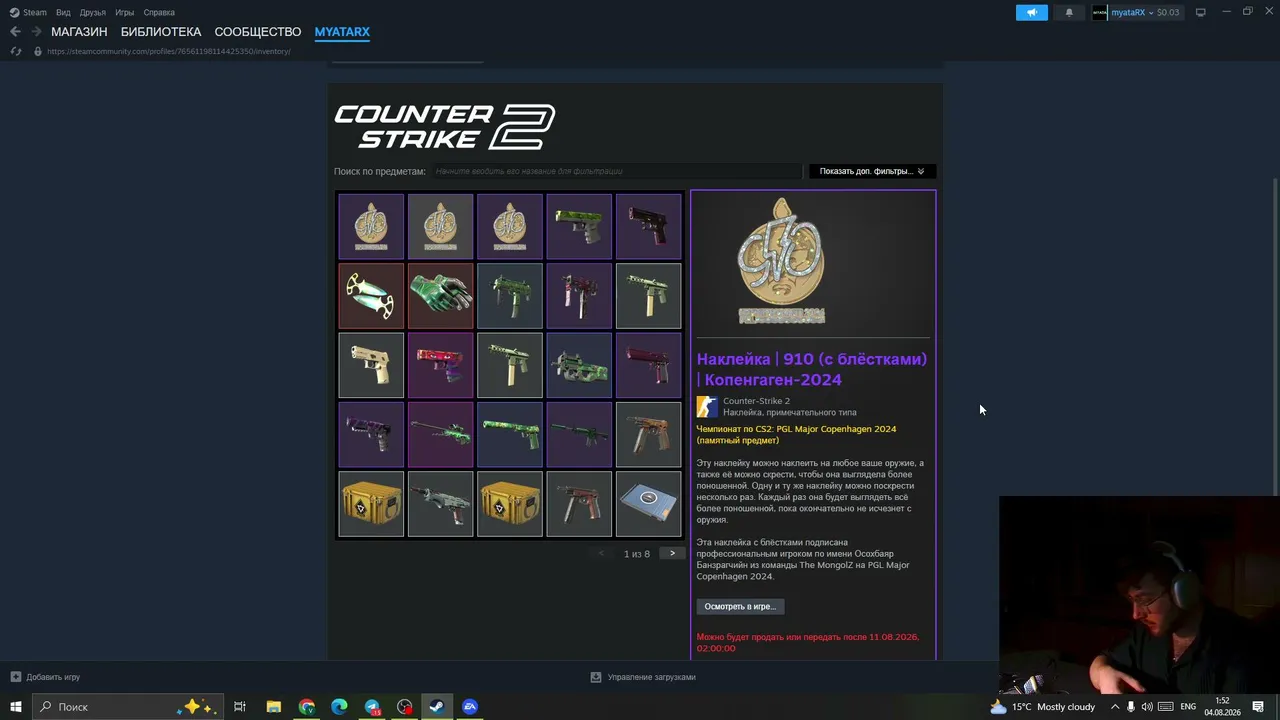Open the Друзья menu
The image size is (1280, 720).
(92, 12)
